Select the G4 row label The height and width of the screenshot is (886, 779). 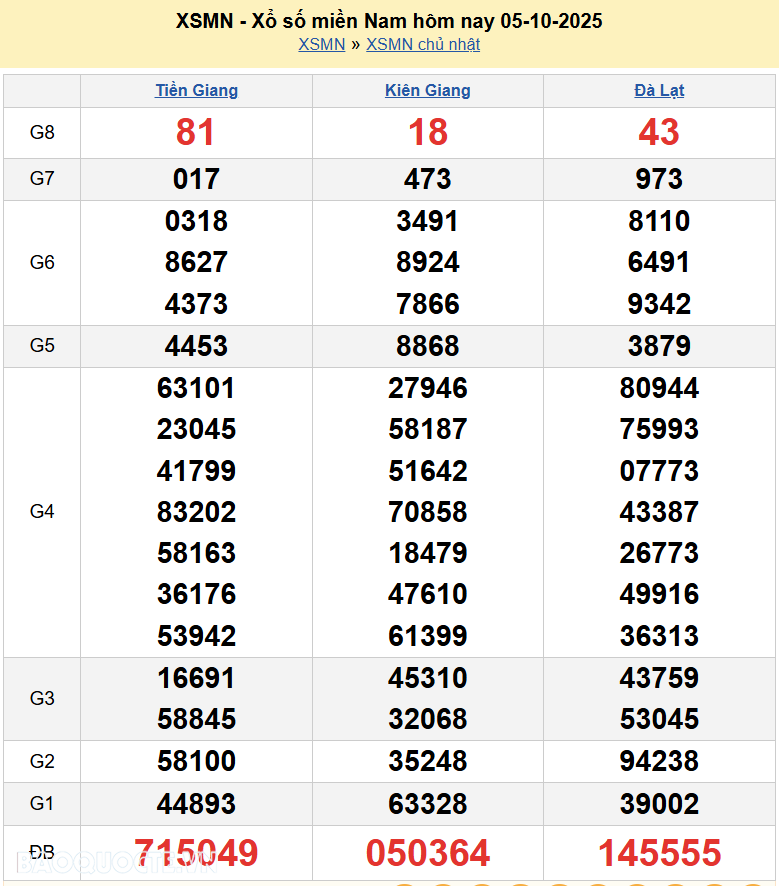[42, 512]
